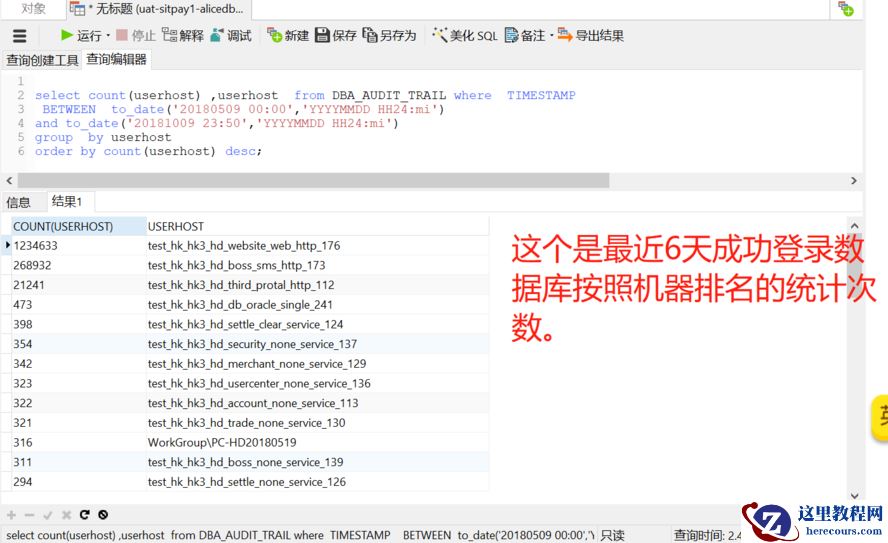
Task: Click the 解释 explain button
Action: [182, 36]
